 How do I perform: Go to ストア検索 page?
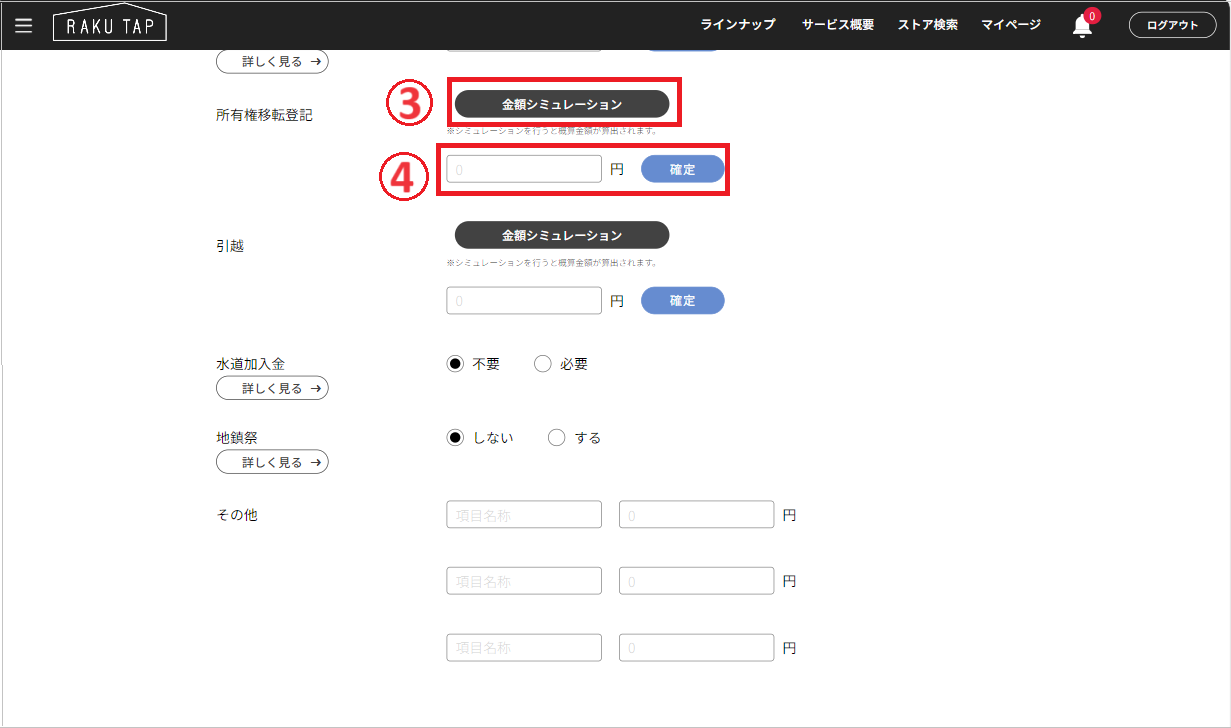tap(928, 25)
